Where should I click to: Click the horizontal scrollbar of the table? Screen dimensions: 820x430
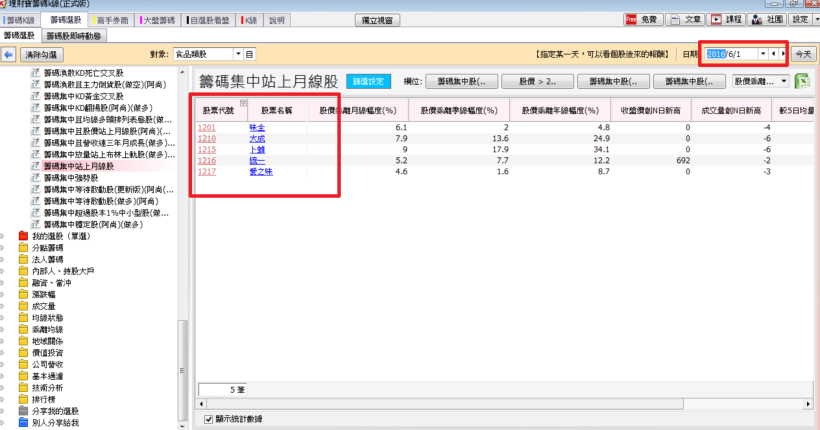pos(445,404)
